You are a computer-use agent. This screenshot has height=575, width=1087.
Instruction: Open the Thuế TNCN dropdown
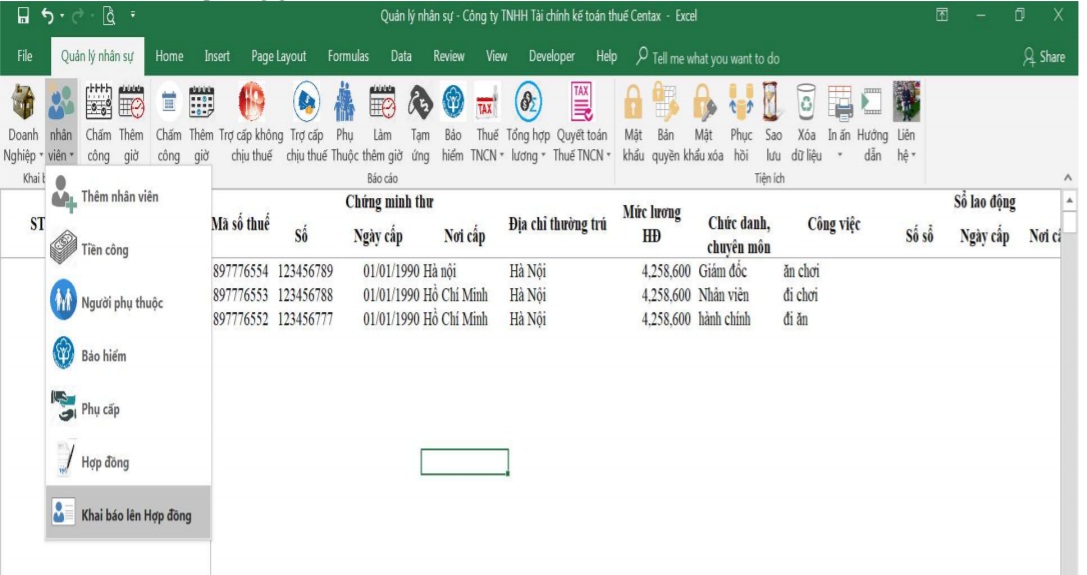[x=487, y=156]
